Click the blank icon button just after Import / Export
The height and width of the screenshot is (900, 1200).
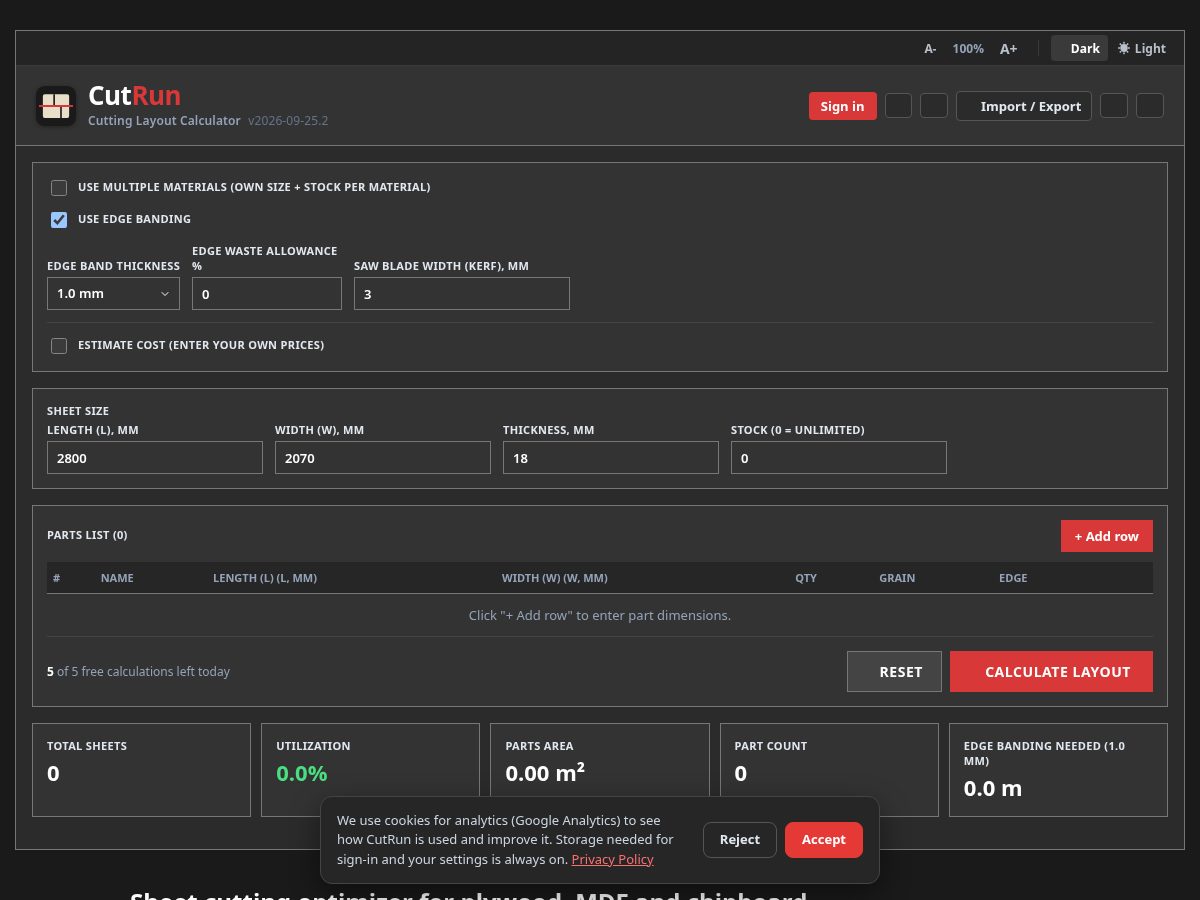(1114, 106)
